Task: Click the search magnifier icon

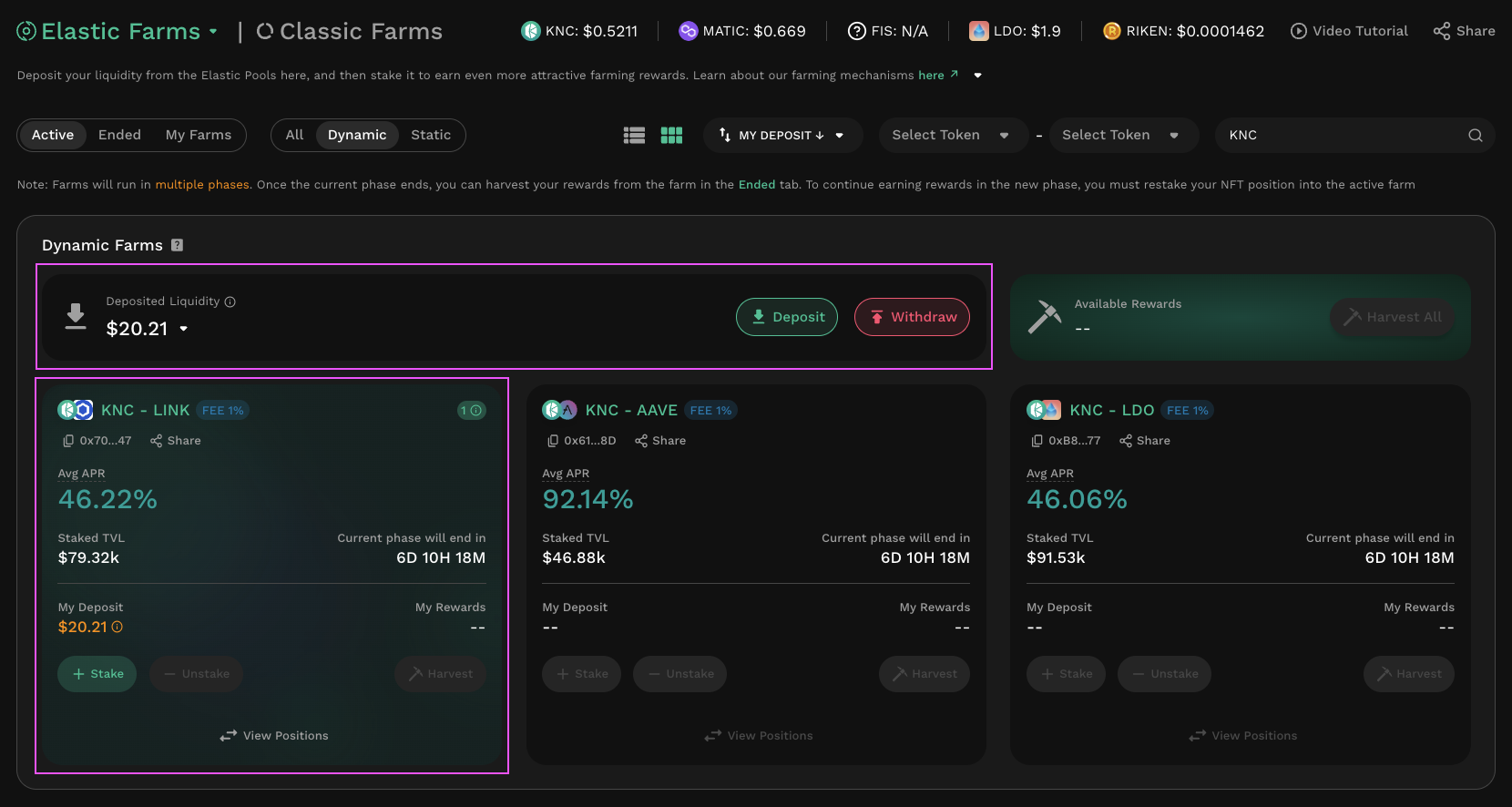Action: [x=1475, y=136]
